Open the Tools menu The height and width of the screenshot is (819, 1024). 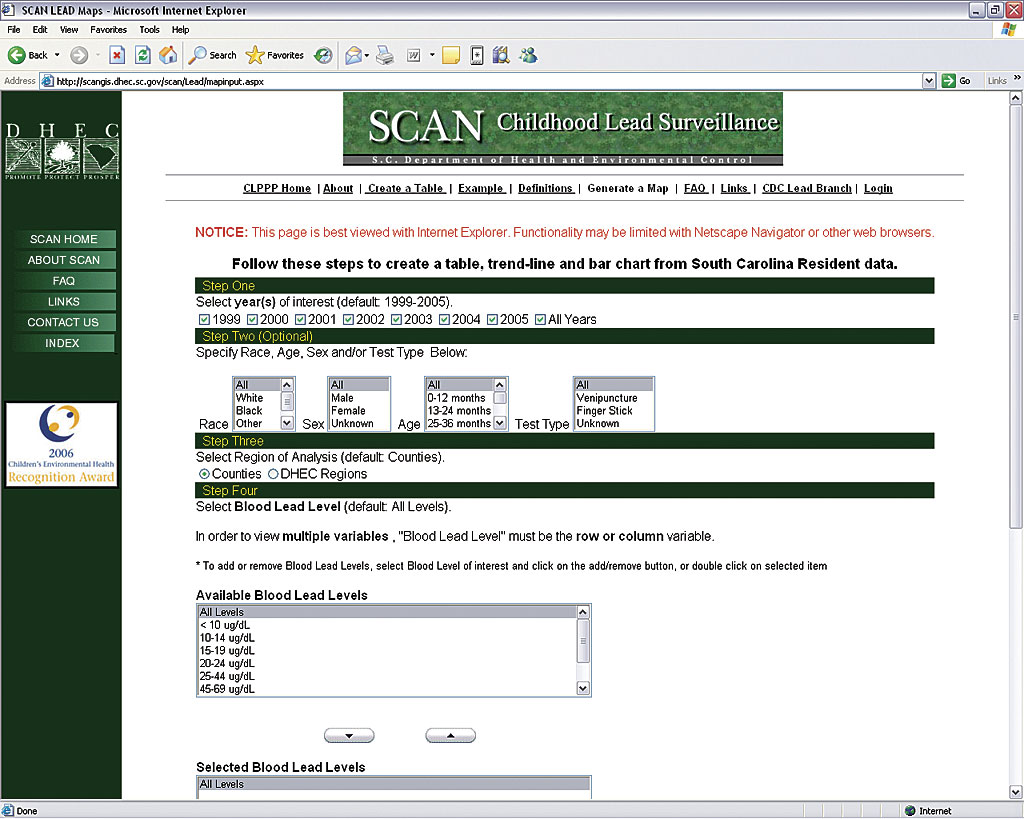pyautogui.click(x=149, y=29)
